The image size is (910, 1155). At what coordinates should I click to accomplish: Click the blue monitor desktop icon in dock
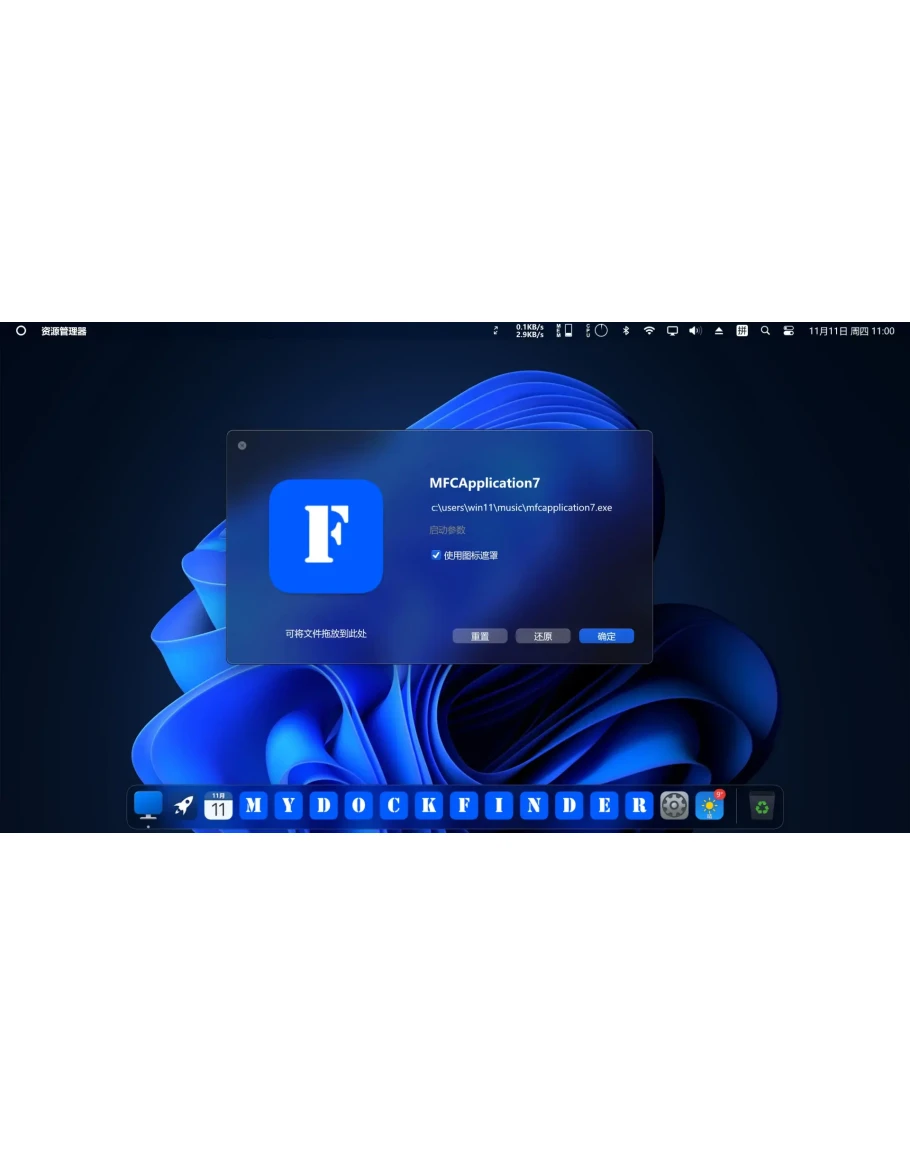pos(148,804)
